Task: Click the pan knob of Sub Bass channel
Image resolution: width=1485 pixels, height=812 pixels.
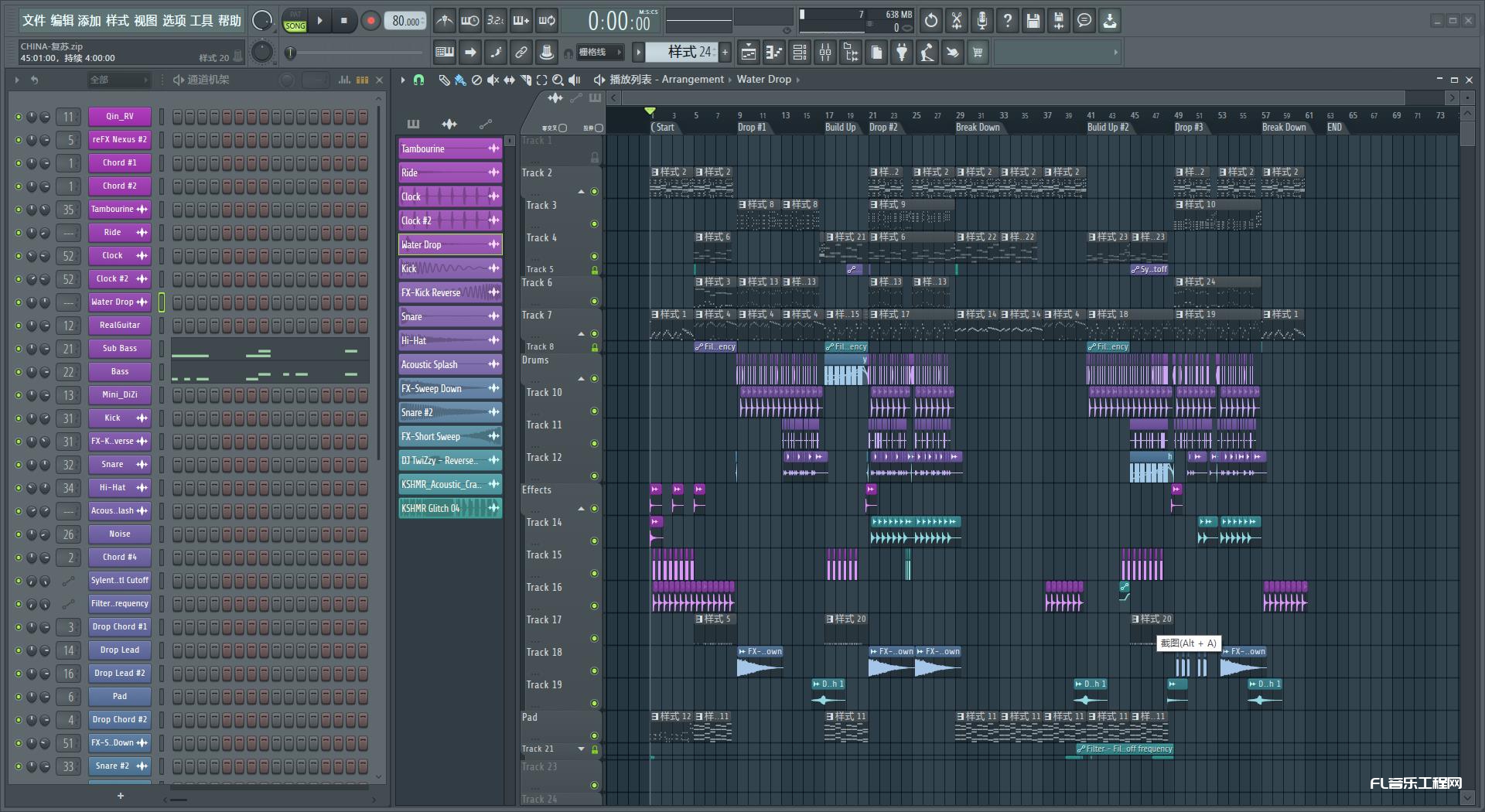Action: click(32, 349)
